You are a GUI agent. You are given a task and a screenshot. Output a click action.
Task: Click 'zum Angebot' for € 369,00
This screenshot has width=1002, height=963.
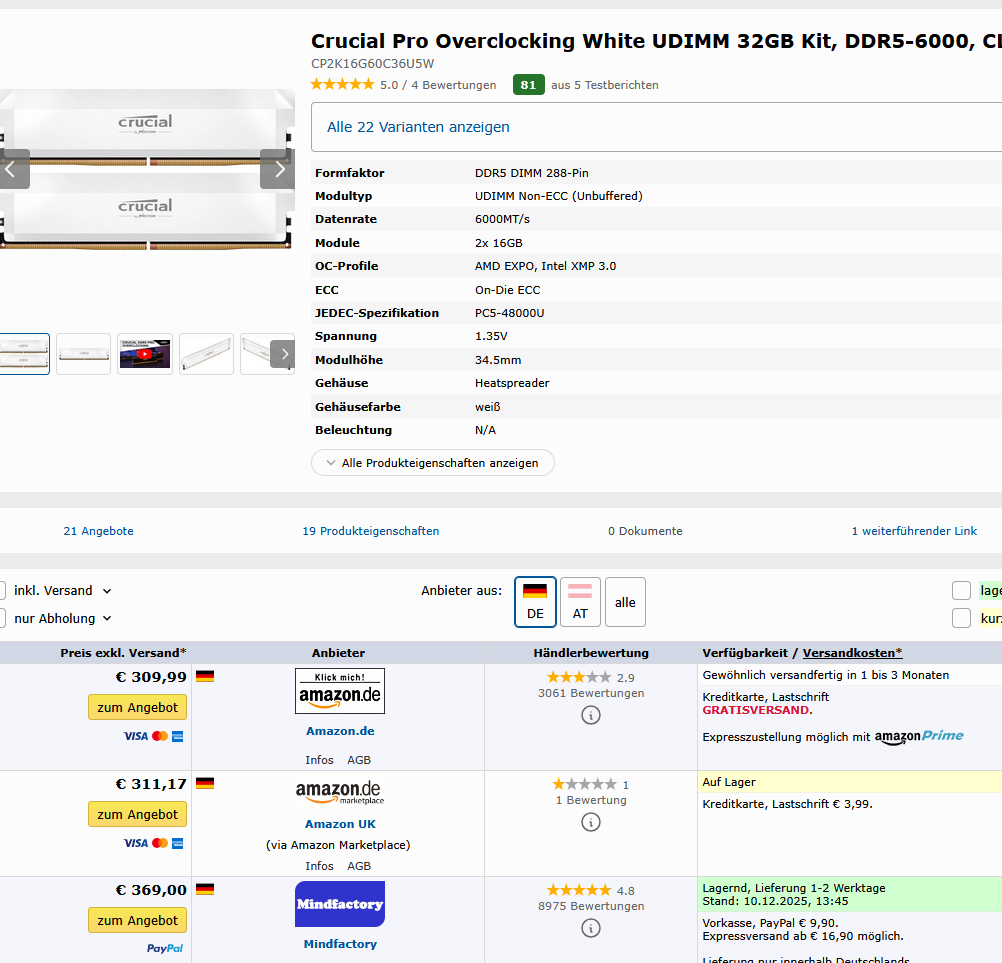pos(137,920)
